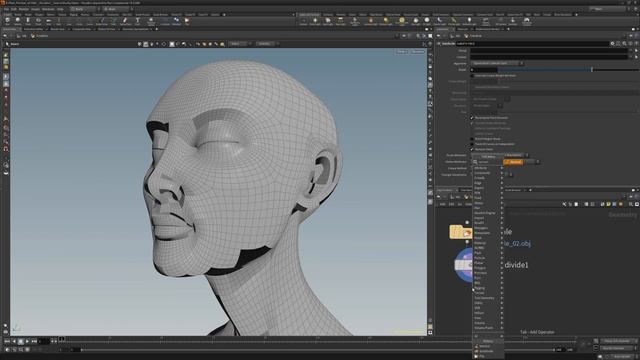Add a Point Light from the shelf
This screenshot has width=640, height=360.
(x=315, y=21)
